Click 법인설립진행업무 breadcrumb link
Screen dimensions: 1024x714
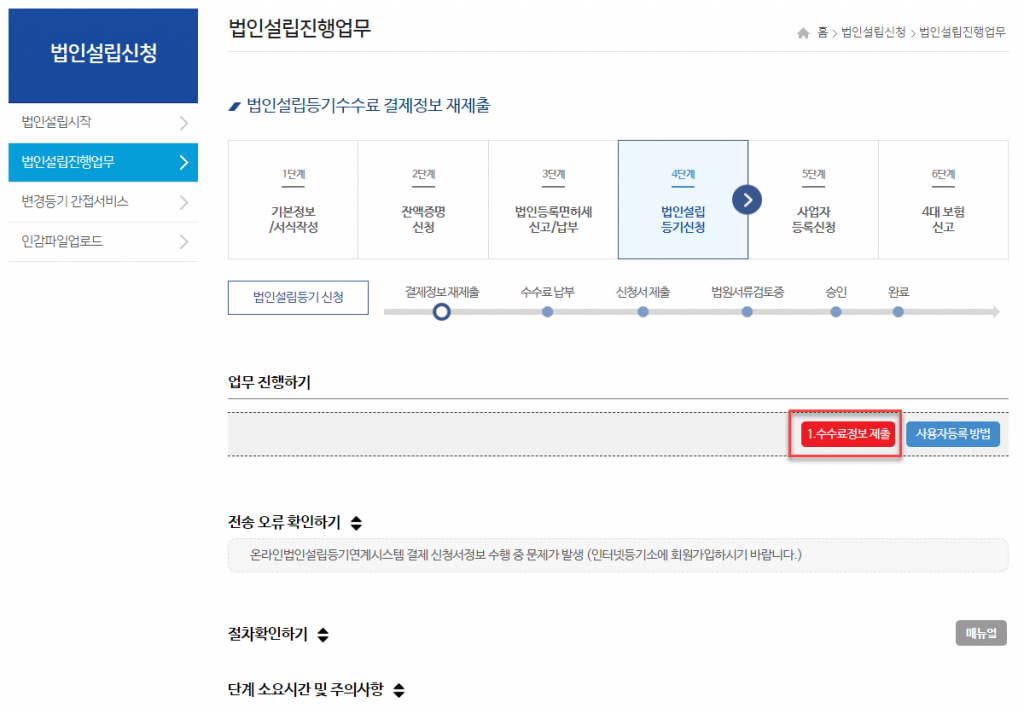coord(962,33)
